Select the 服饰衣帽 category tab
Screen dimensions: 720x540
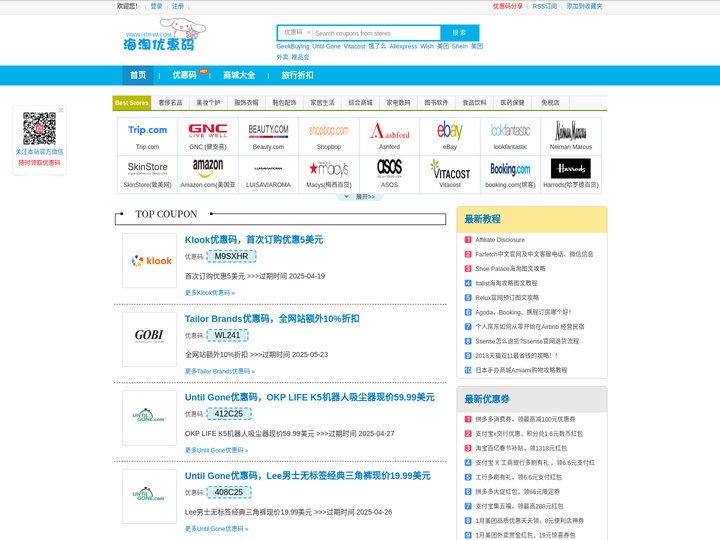pos(247,103)
